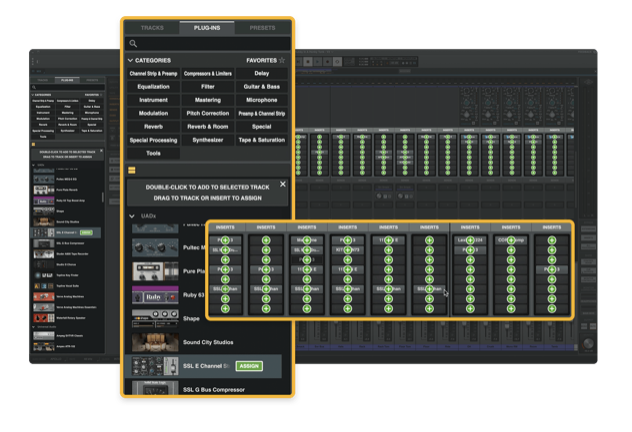Click plus icon on the COF comp insert slot

[x=511, y=240]
